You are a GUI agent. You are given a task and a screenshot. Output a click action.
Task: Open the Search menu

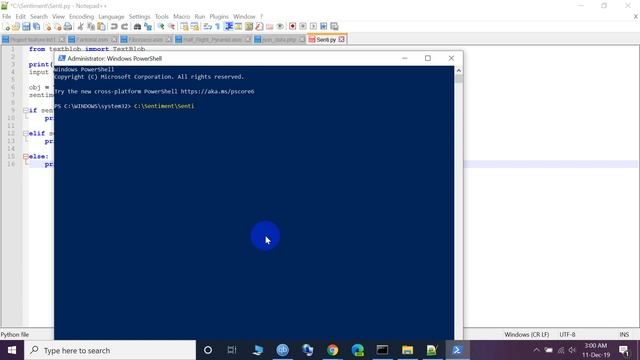[39, 16]
